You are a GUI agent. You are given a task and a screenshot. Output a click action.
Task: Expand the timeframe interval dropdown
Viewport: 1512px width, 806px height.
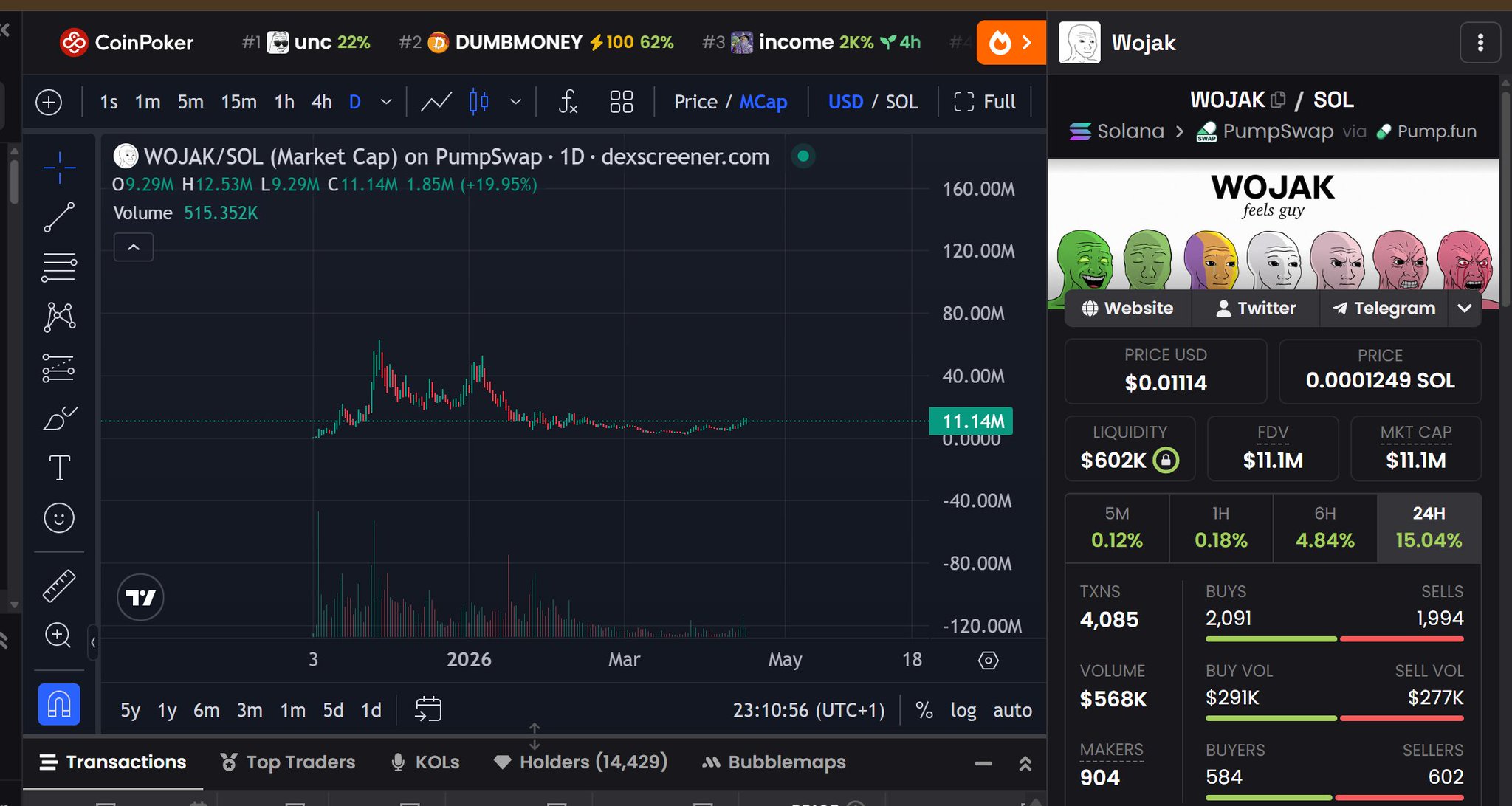click(x=386, y=102)
